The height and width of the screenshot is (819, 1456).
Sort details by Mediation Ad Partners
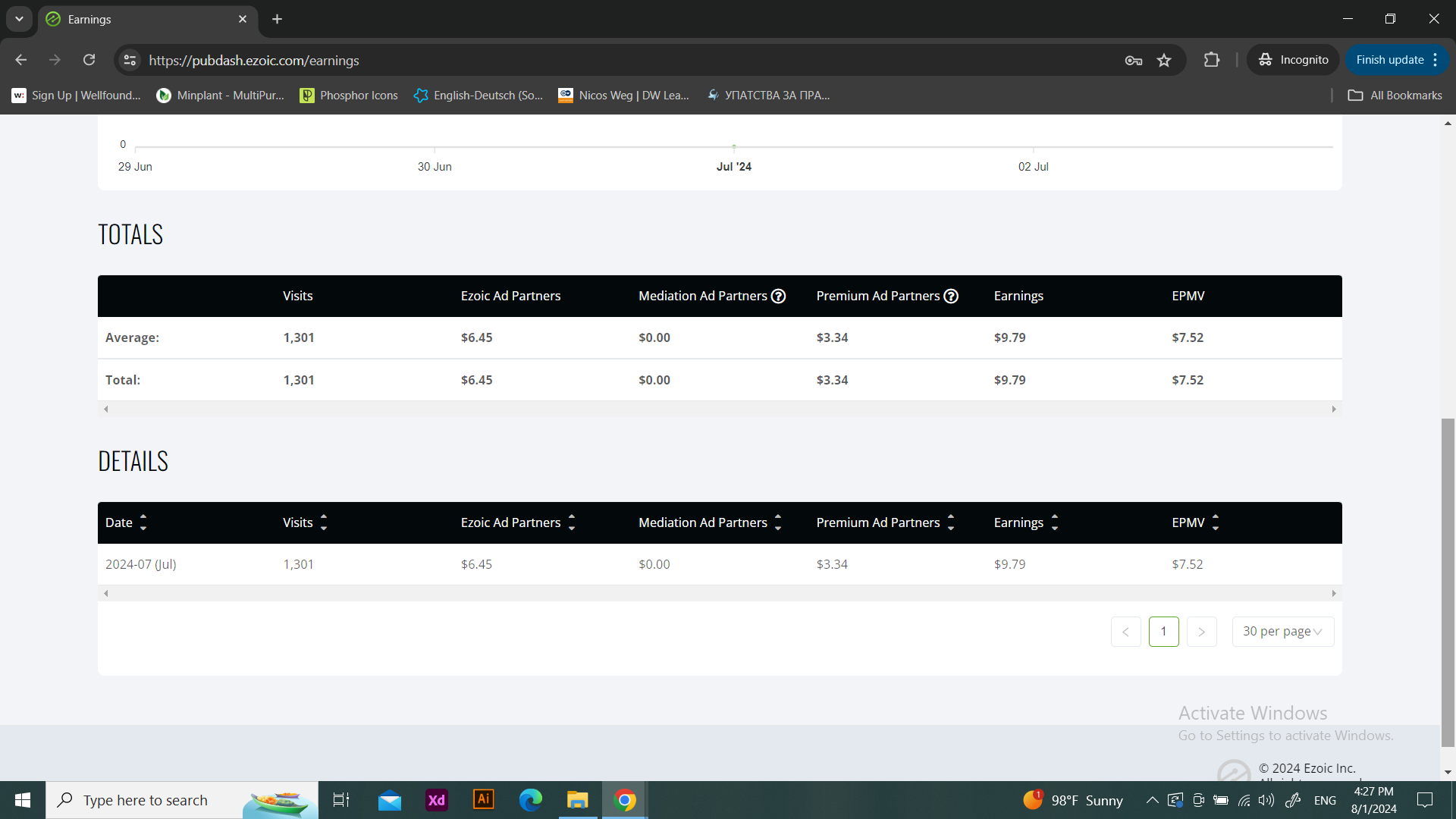point(778,522)
